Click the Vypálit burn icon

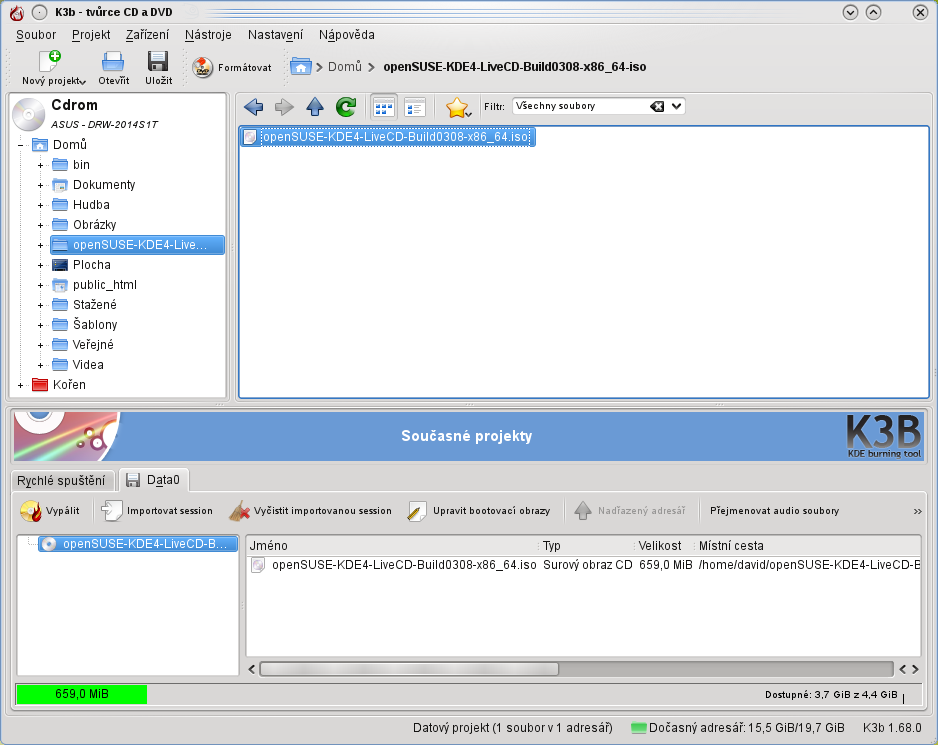click(31, 511)
